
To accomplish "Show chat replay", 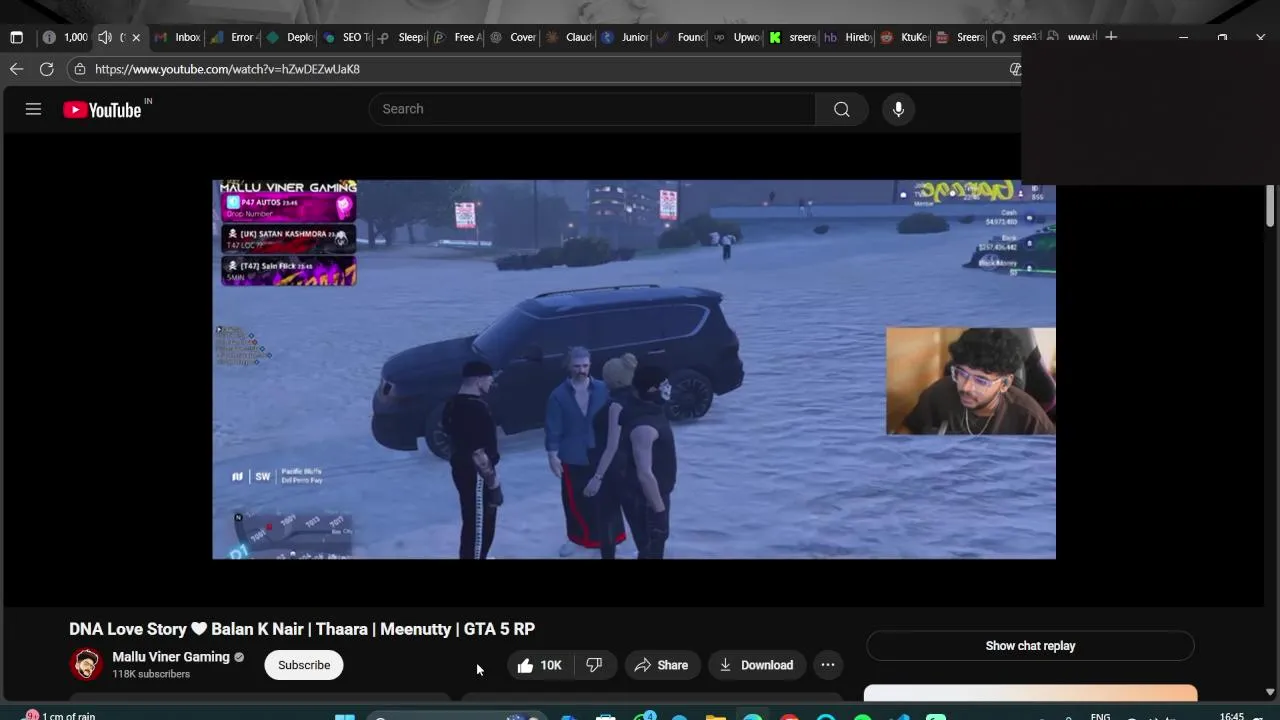I will click(1030, 646).
